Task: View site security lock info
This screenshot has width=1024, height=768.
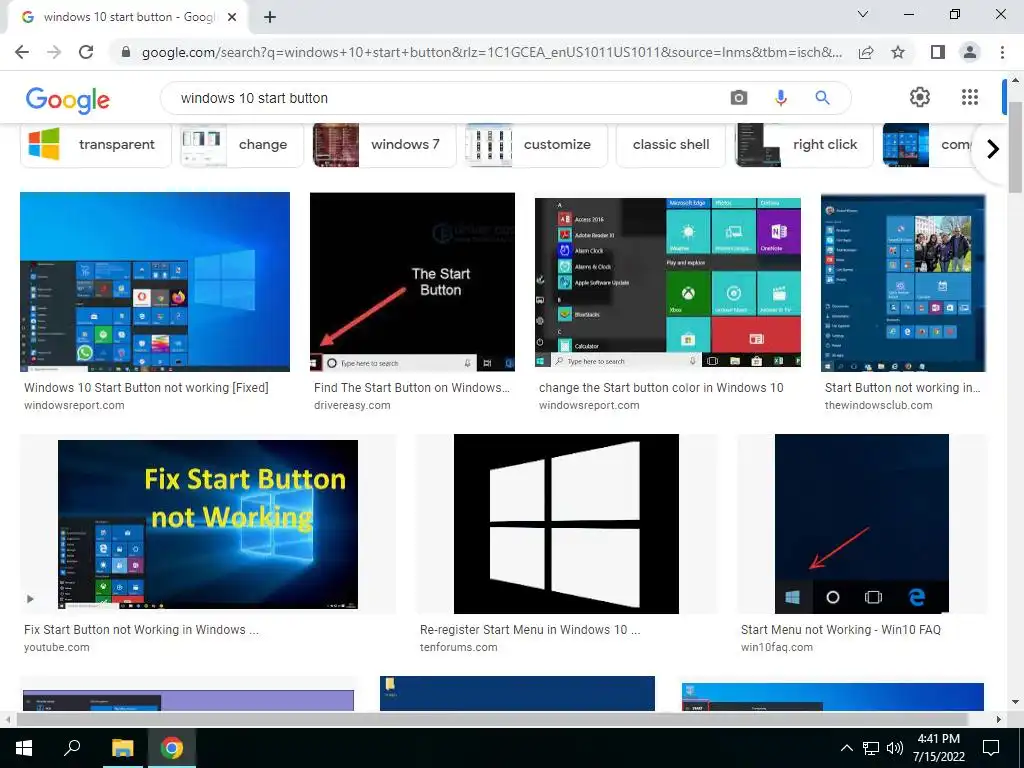Action: (x=126, y=52)
